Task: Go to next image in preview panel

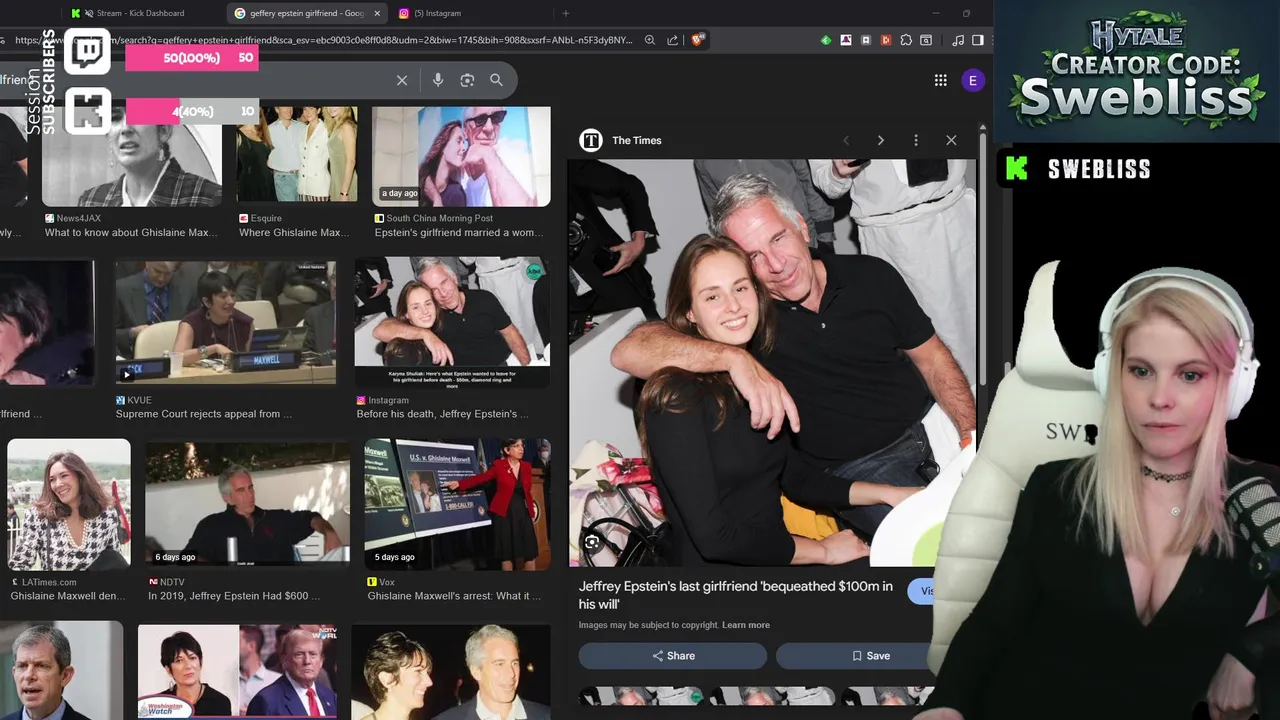Action: 881,140
